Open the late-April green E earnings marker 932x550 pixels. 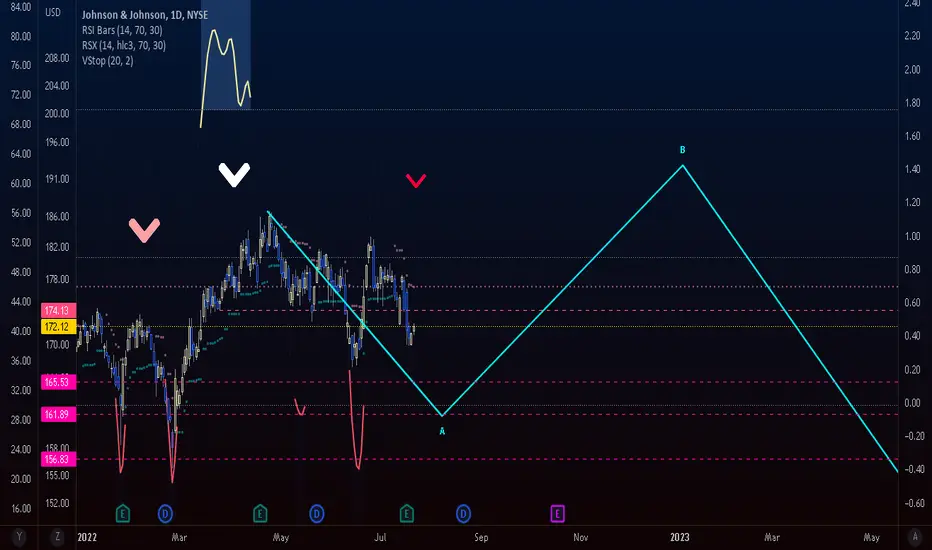260,513
